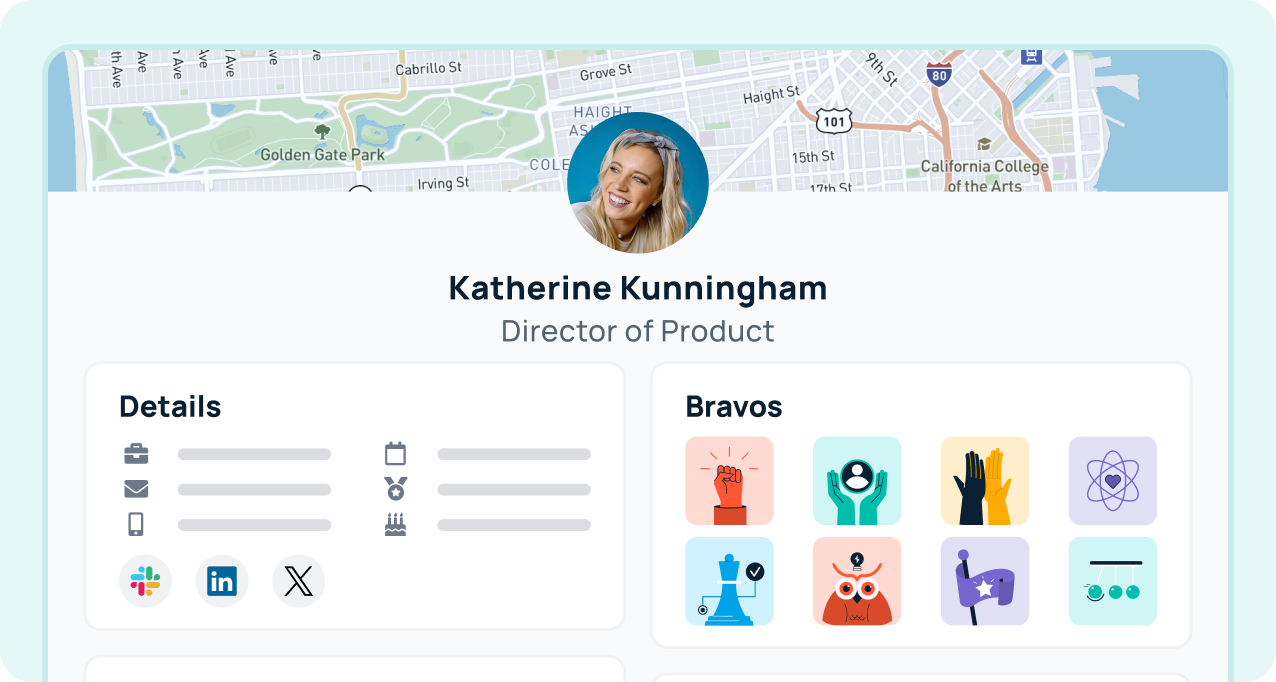Open the purple star flag bravo badge
Viewport: 1276px width, 682px height.
(985, 581)
